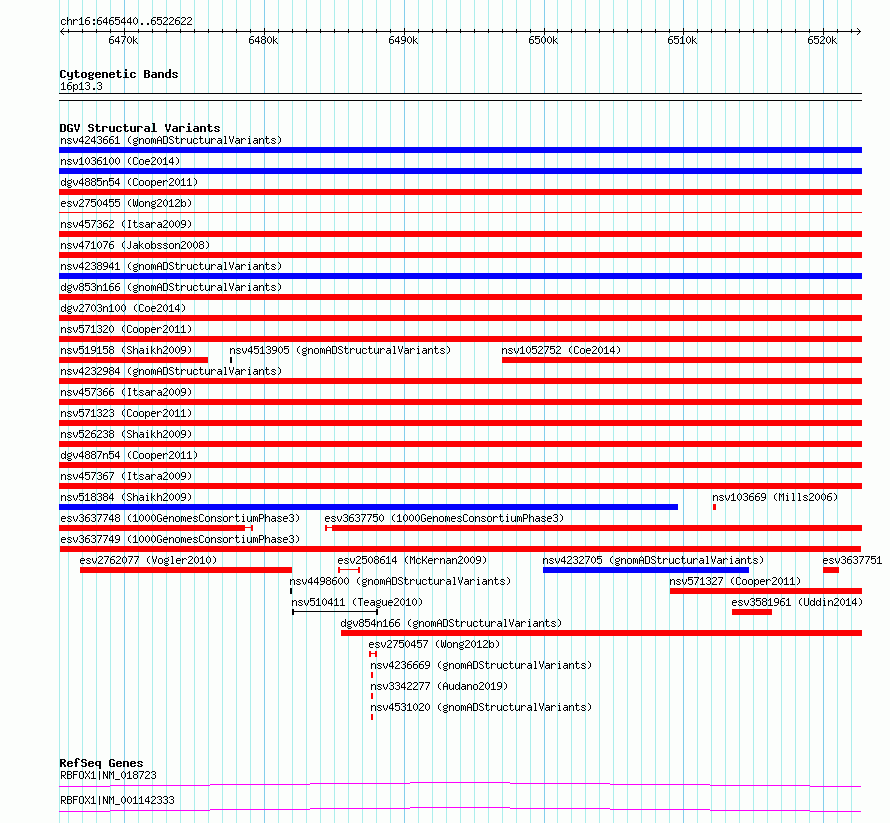Click the nsv510411 black span marker
Viewport: 890px width, 823px height.
pos(335,612)
